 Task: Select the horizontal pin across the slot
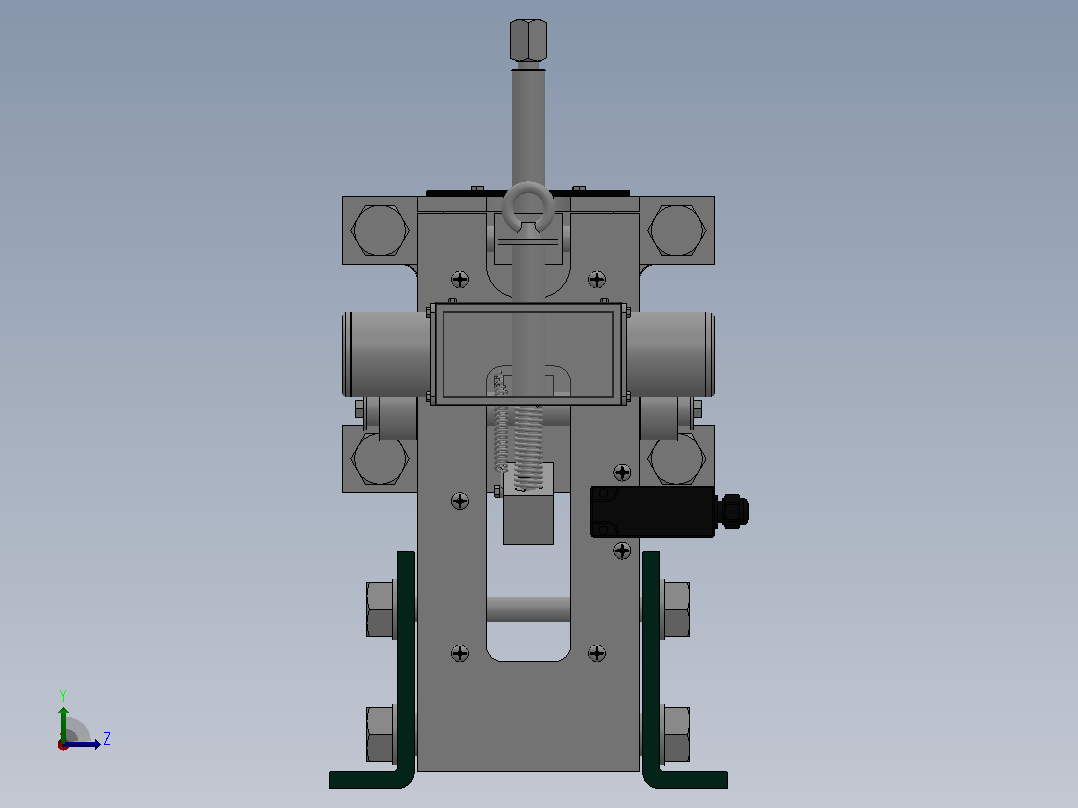coord(528,609)
